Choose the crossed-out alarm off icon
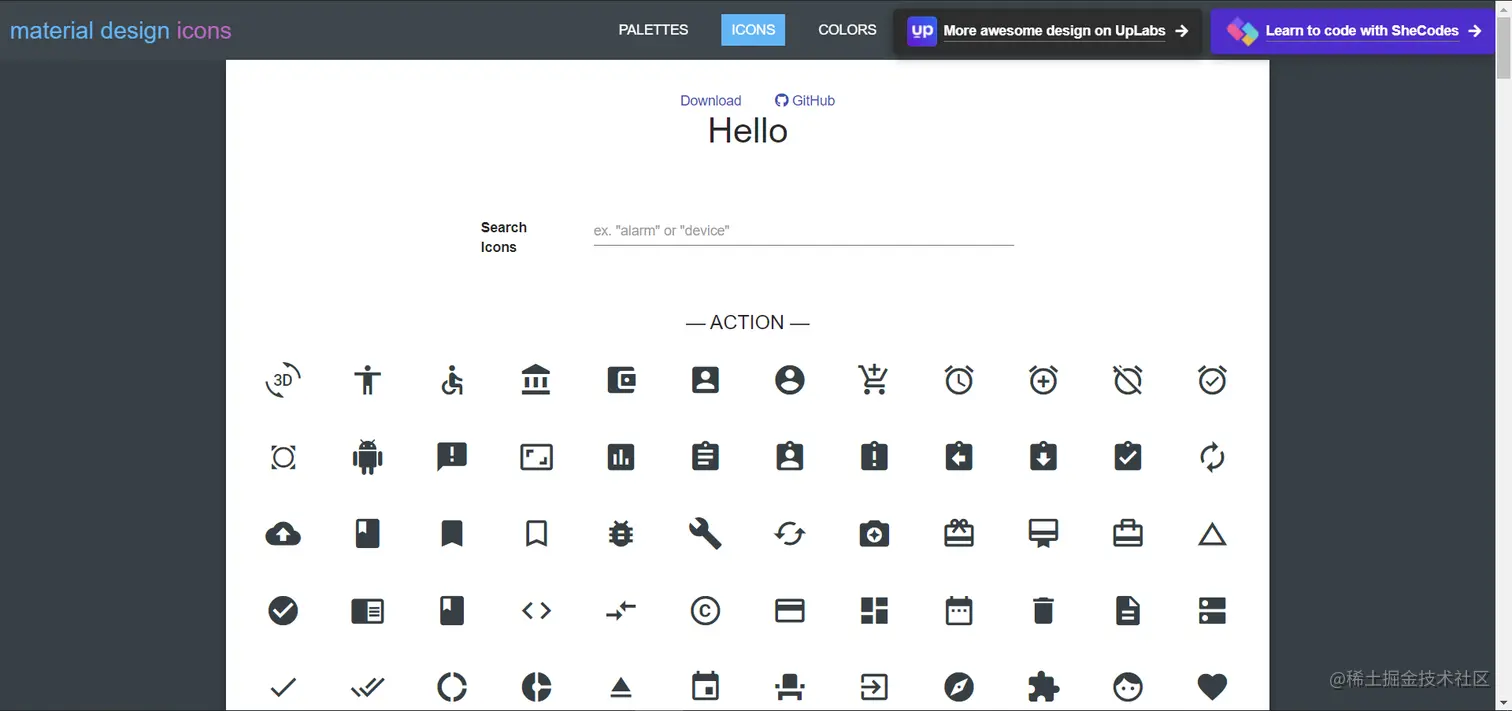The image size is (1512, 711). tap(1128, 380)
